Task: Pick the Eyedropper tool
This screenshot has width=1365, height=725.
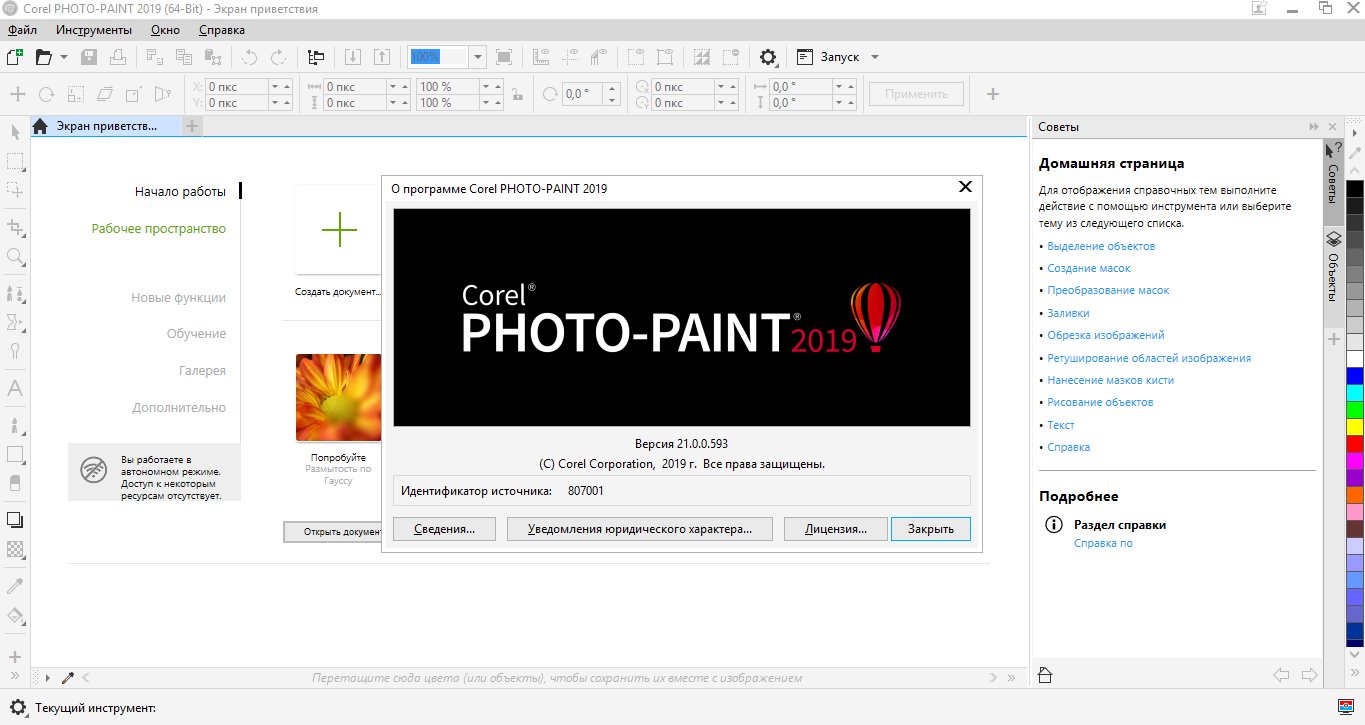Action: click(15, 585)
